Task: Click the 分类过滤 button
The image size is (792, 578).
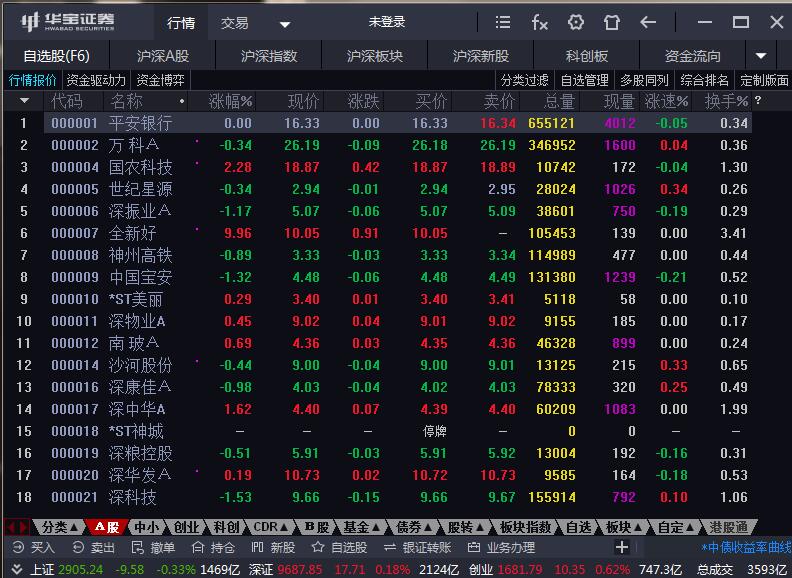Action: coord(524,80)
